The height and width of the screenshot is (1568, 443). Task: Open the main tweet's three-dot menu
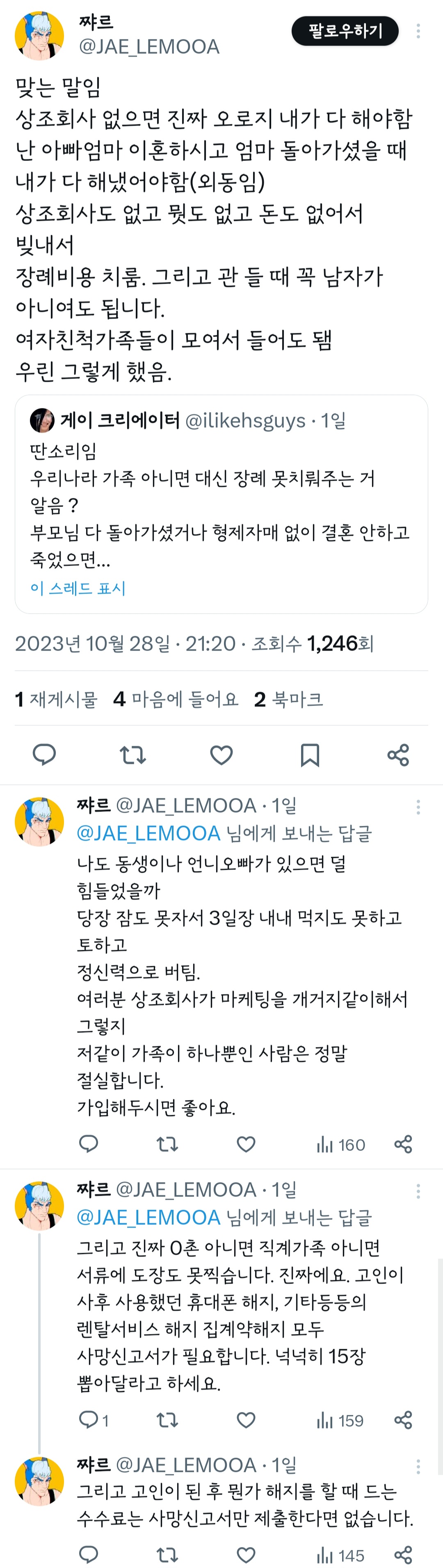418,31
